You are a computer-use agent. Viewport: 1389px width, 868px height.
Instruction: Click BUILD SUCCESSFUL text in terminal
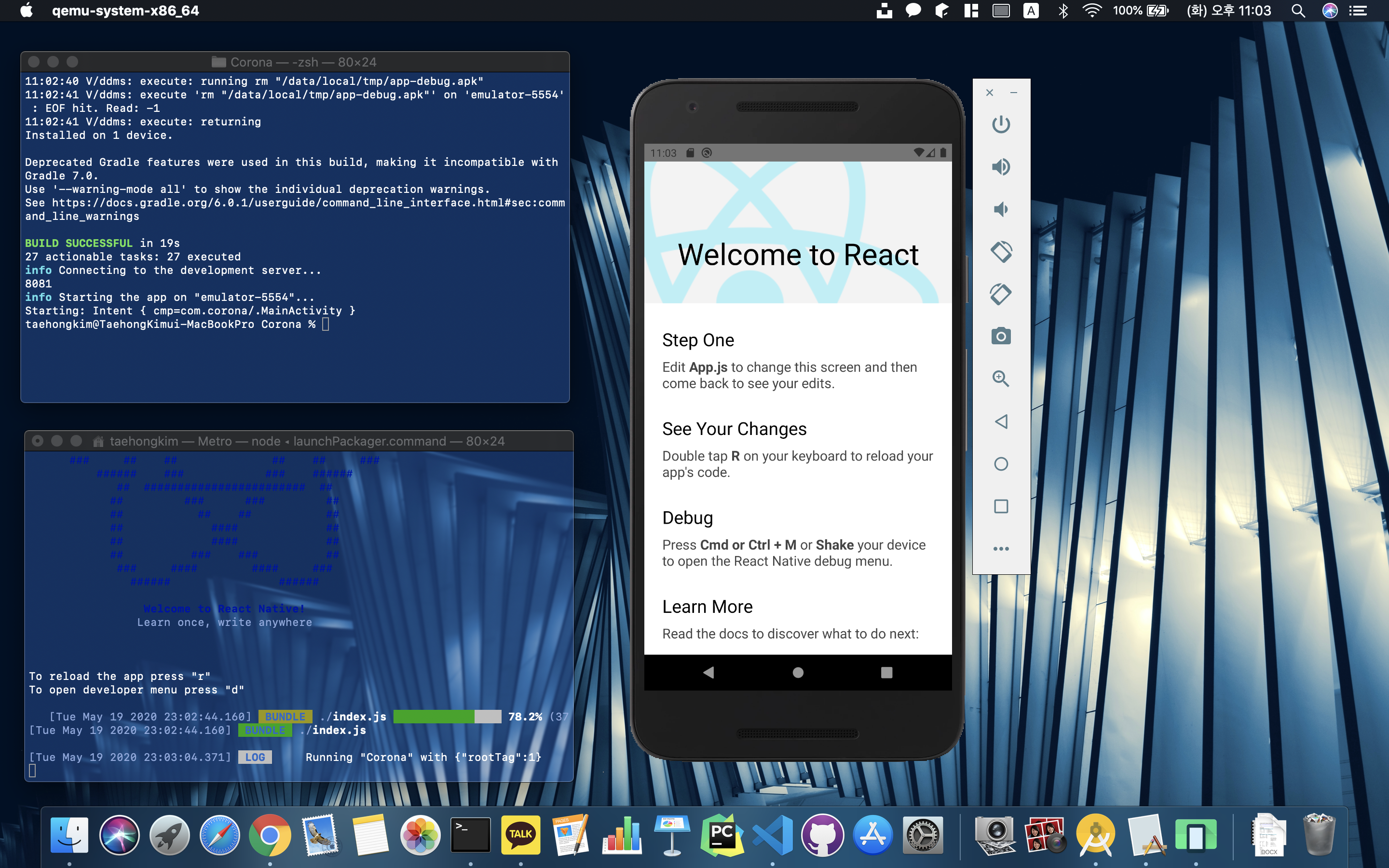click(79, 244)
